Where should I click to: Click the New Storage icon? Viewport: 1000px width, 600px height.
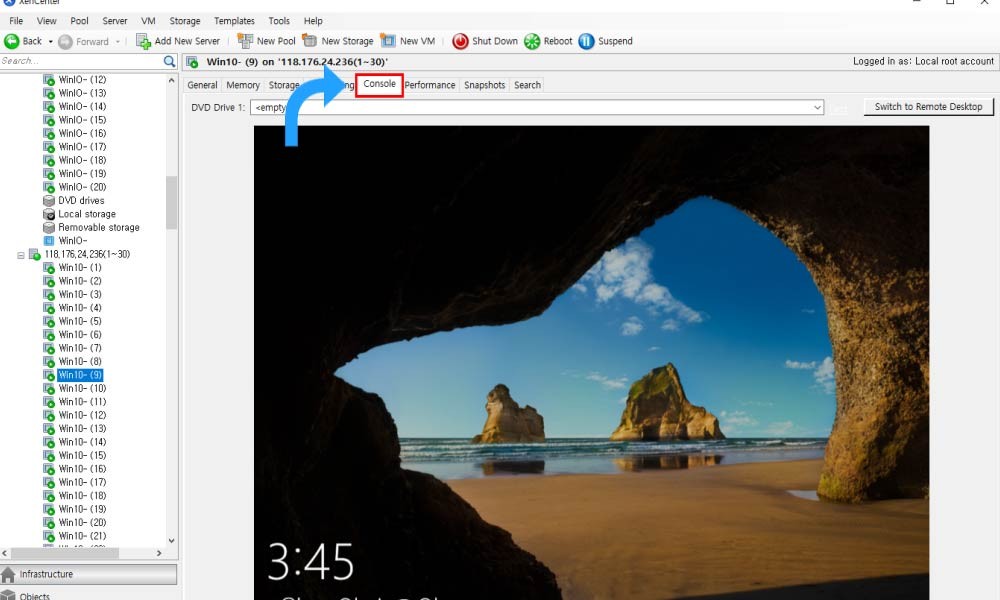click(x=310, y=41)
